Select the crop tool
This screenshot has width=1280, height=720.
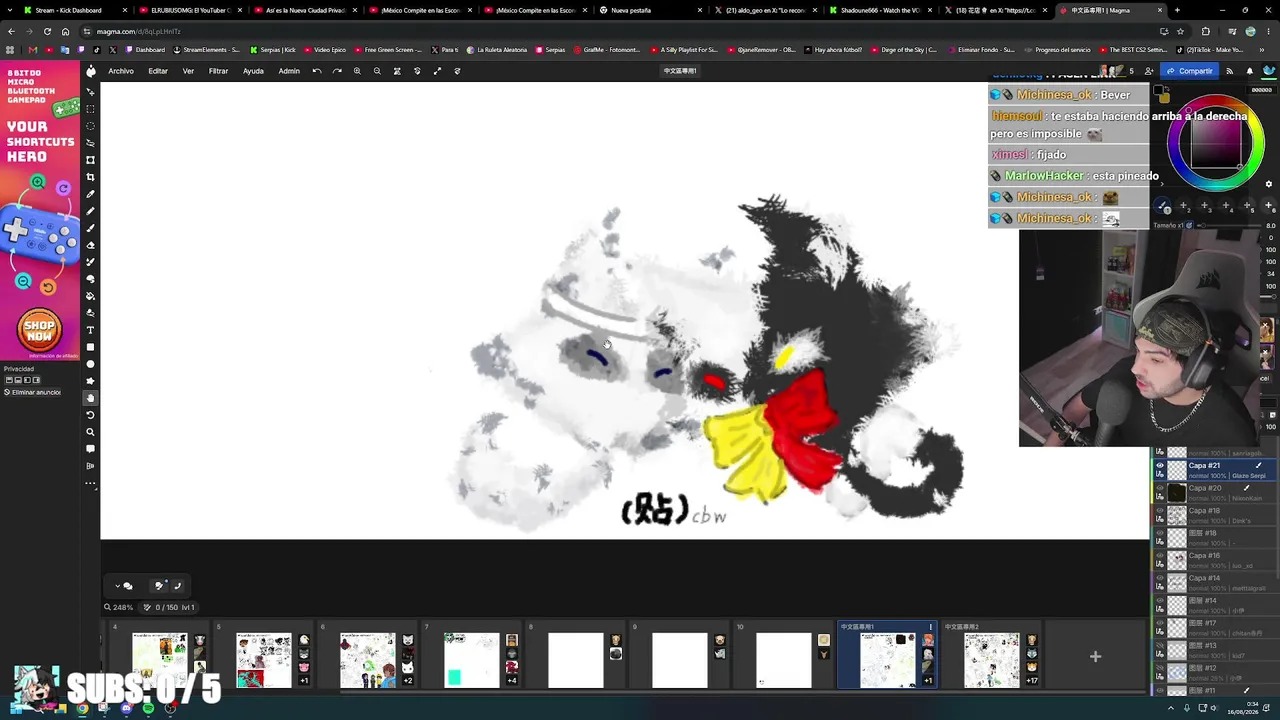[x=90, y=177]
